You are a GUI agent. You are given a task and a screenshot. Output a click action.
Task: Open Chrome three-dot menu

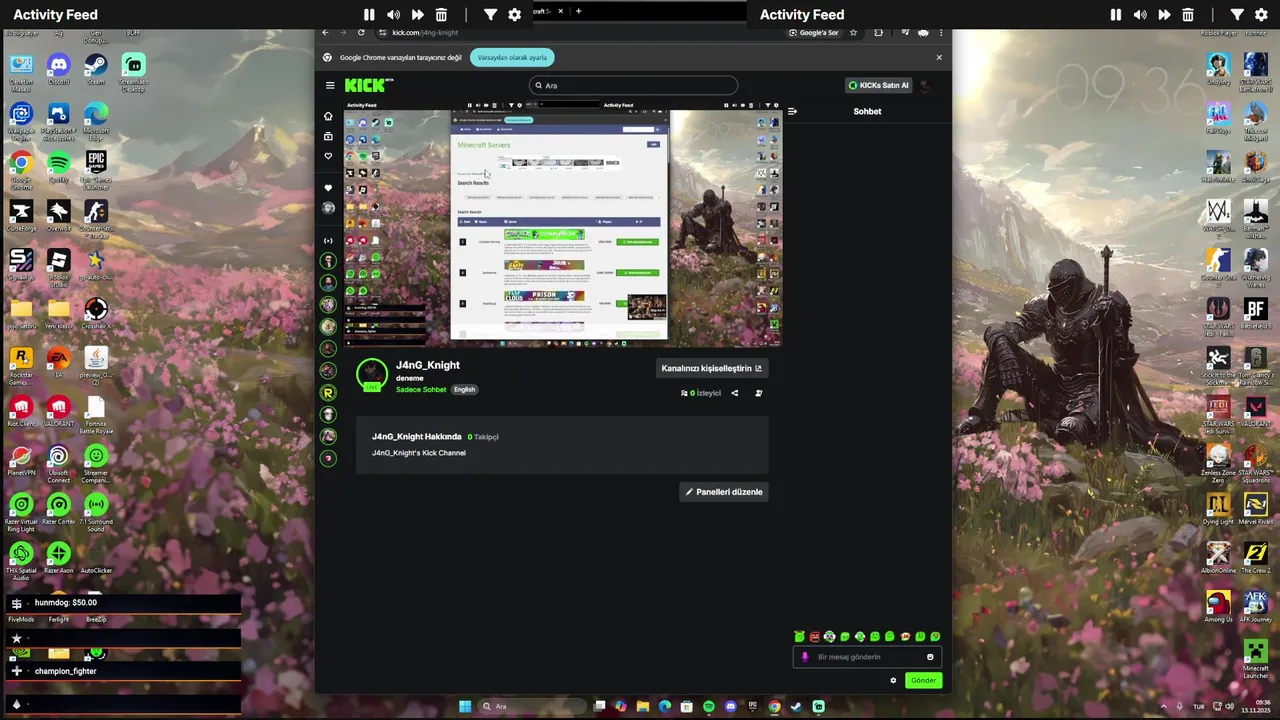click(940, 32)
